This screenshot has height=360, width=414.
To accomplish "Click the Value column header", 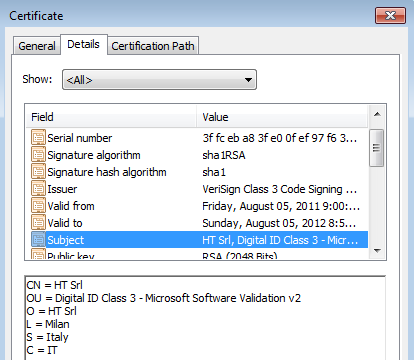I will coord(282,117).
